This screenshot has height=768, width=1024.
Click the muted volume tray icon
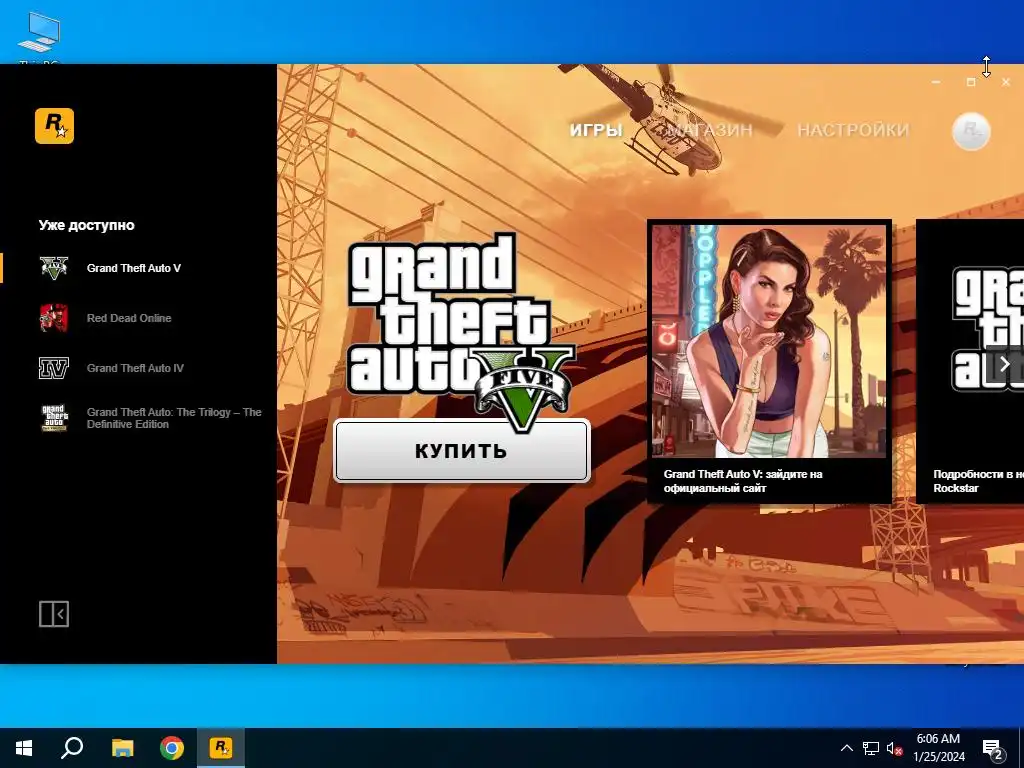pos(895,748)
